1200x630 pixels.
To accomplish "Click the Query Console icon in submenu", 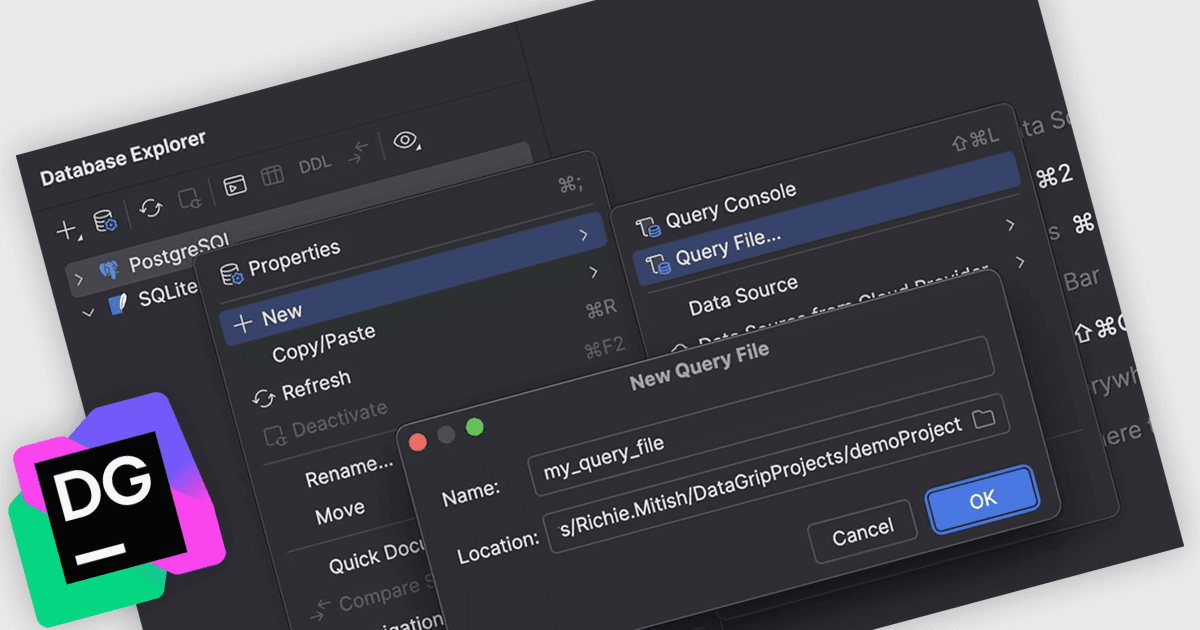I will pyautogui.click(x=649, y=225).
